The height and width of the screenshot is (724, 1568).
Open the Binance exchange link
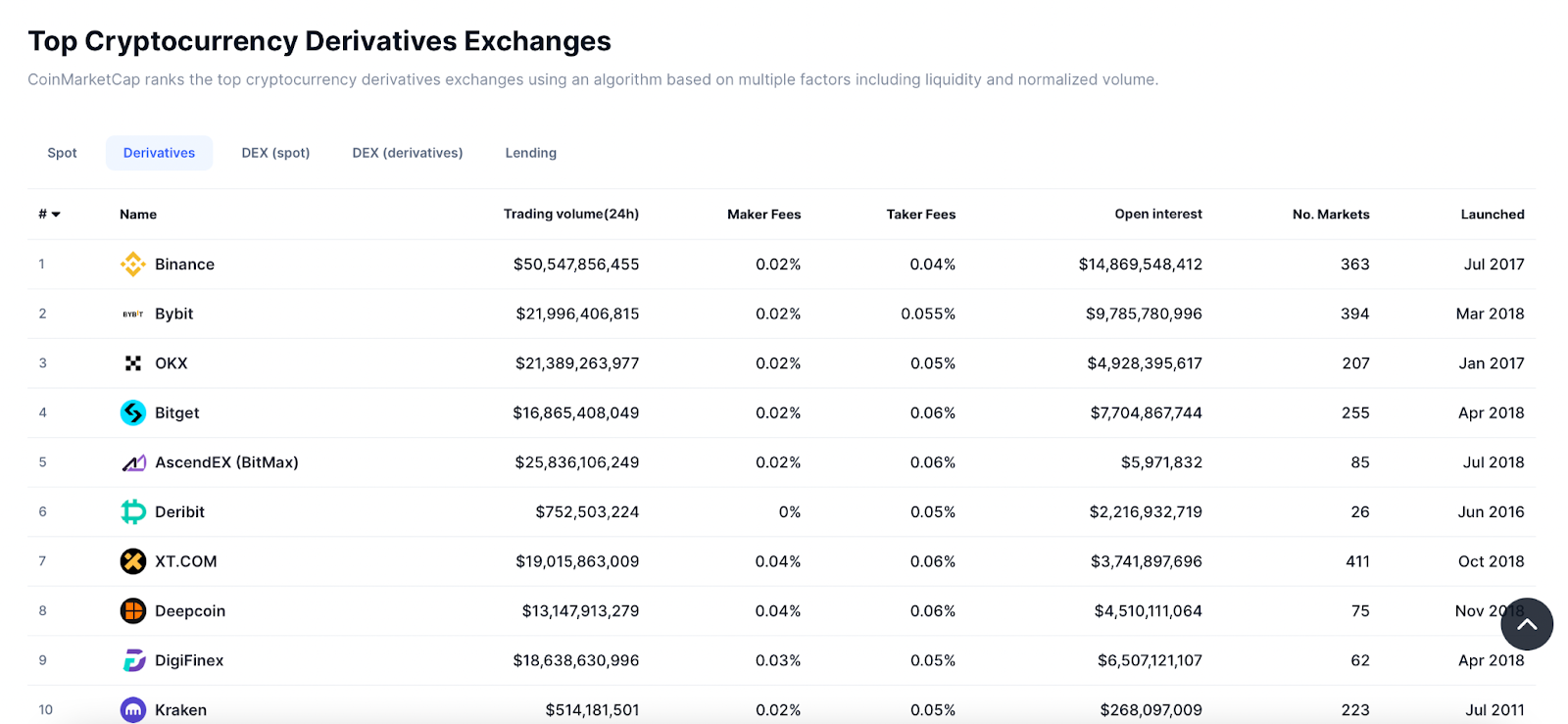tap(184, 265)
